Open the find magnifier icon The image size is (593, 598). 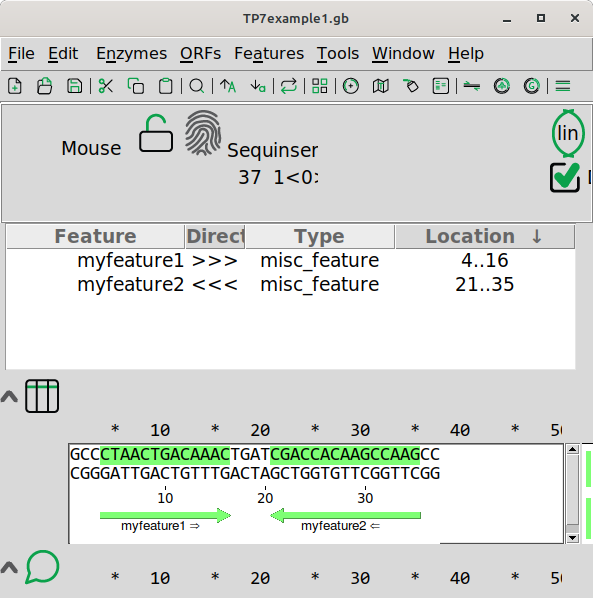click(x=197, y=86)
